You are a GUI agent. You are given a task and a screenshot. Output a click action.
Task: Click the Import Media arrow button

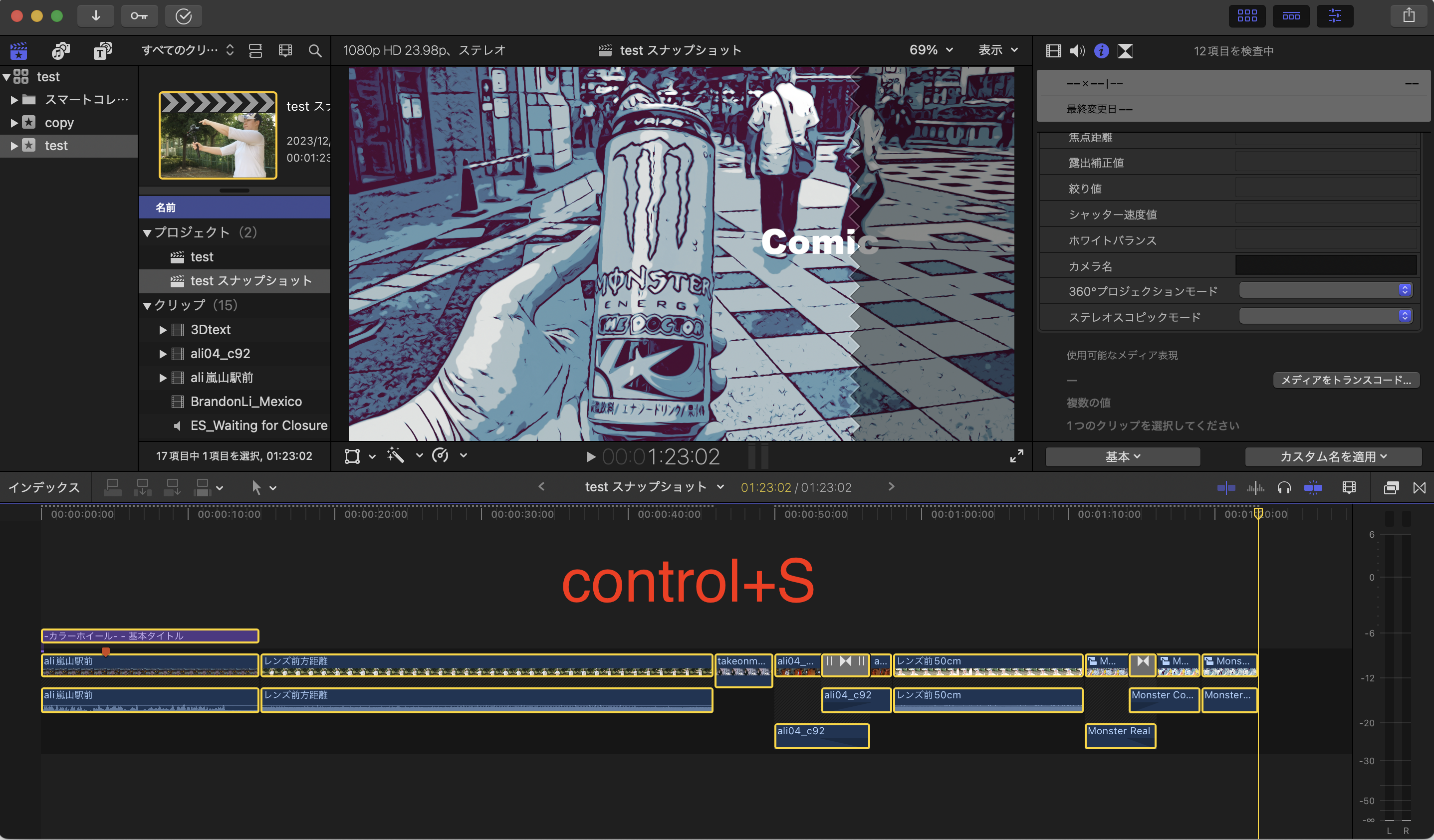pos(96,16)
